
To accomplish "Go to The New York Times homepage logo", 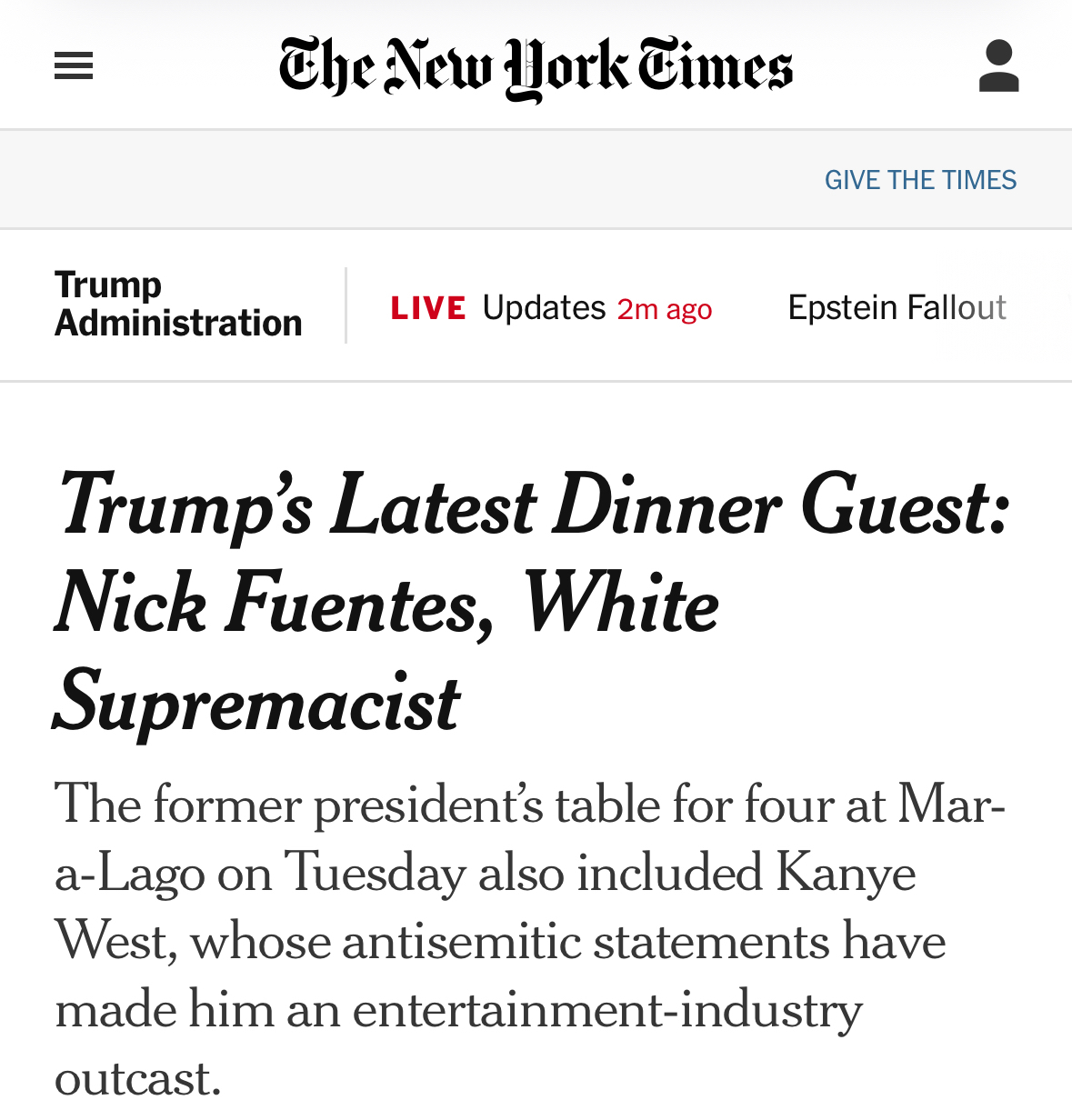I will 536,67.
